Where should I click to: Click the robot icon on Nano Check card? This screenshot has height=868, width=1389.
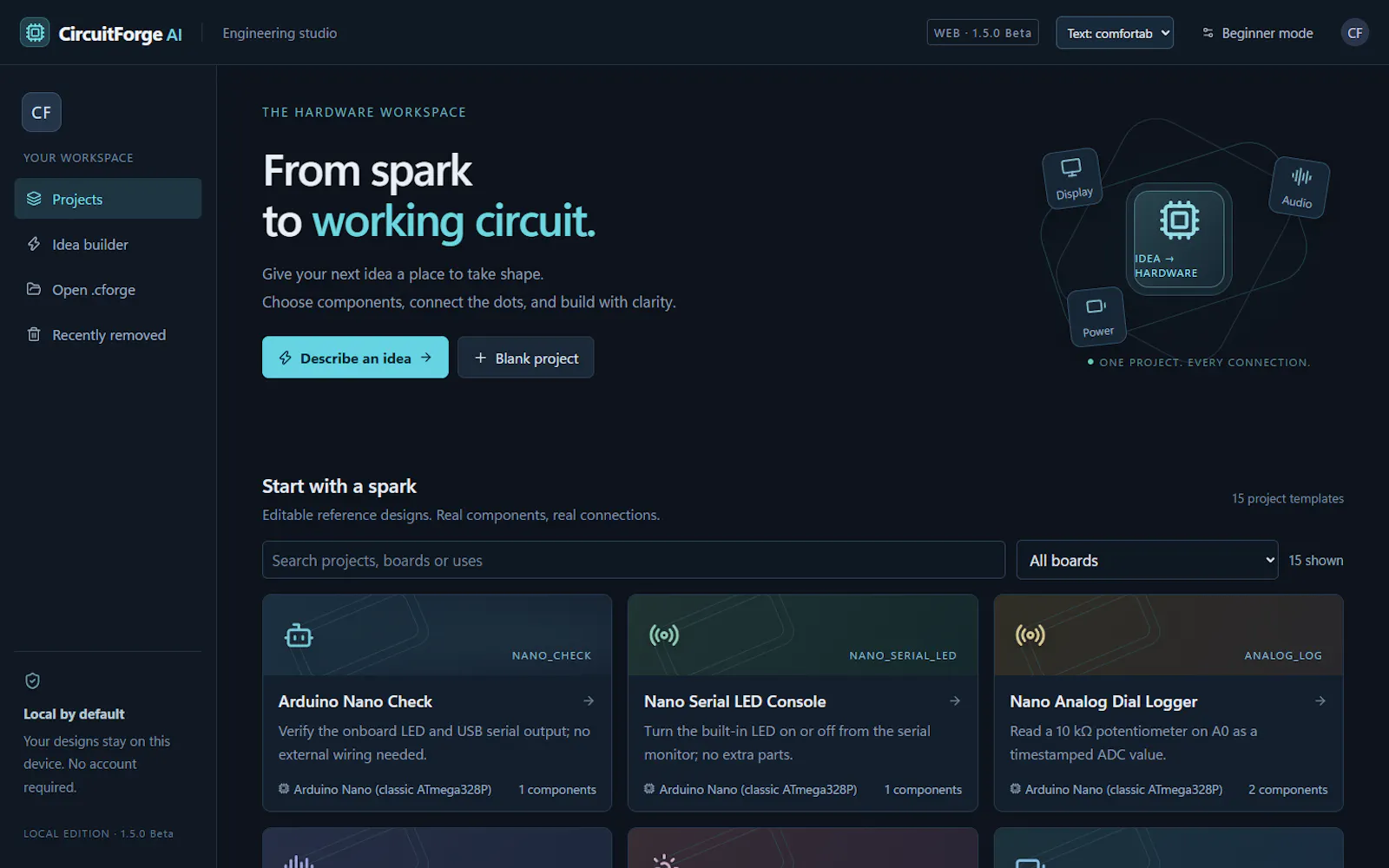pyautogui.click(x=299, y=635)
